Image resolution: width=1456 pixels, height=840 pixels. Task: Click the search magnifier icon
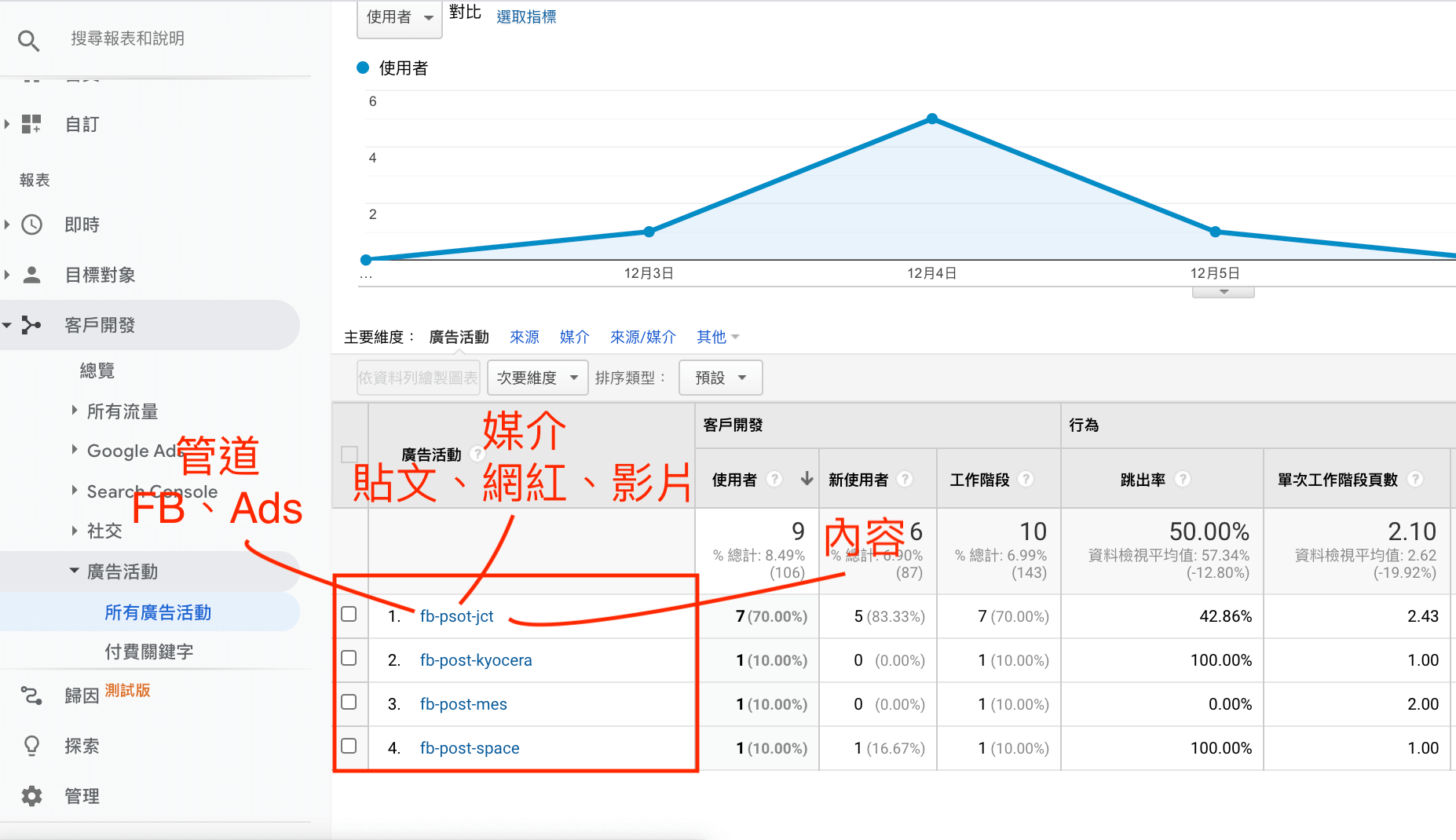pyautogui.click(x=29, y=40)
